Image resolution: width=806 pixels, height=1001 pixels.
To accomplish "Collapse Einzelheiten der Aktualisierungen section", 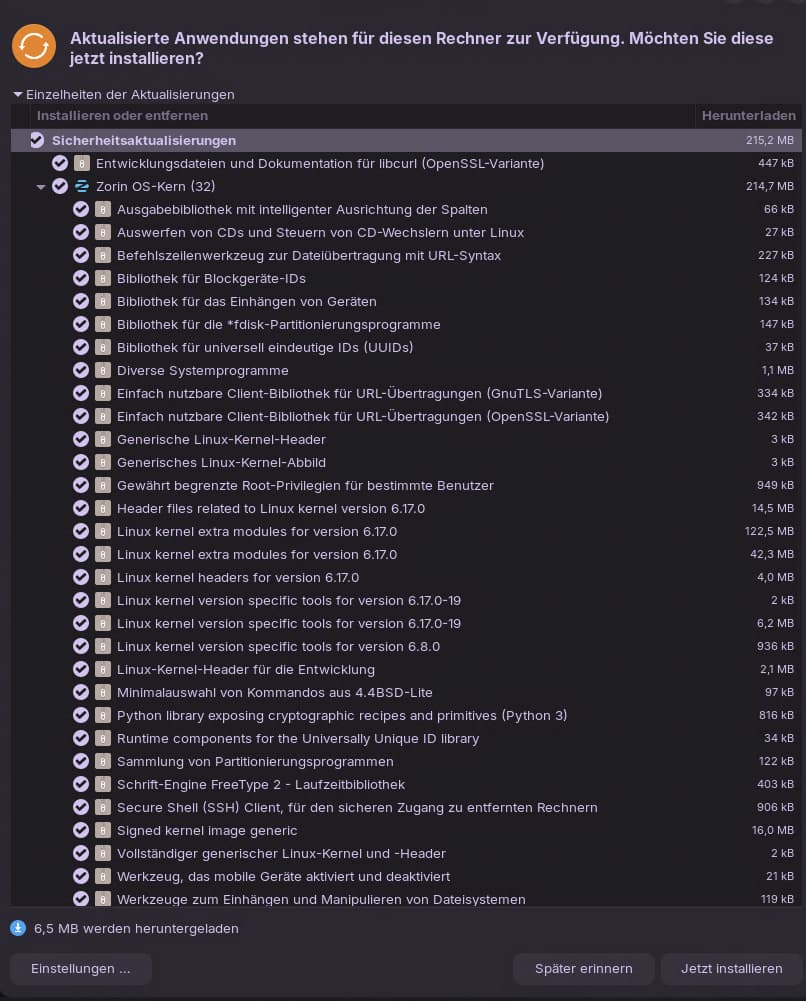I will tap(18, 95).
